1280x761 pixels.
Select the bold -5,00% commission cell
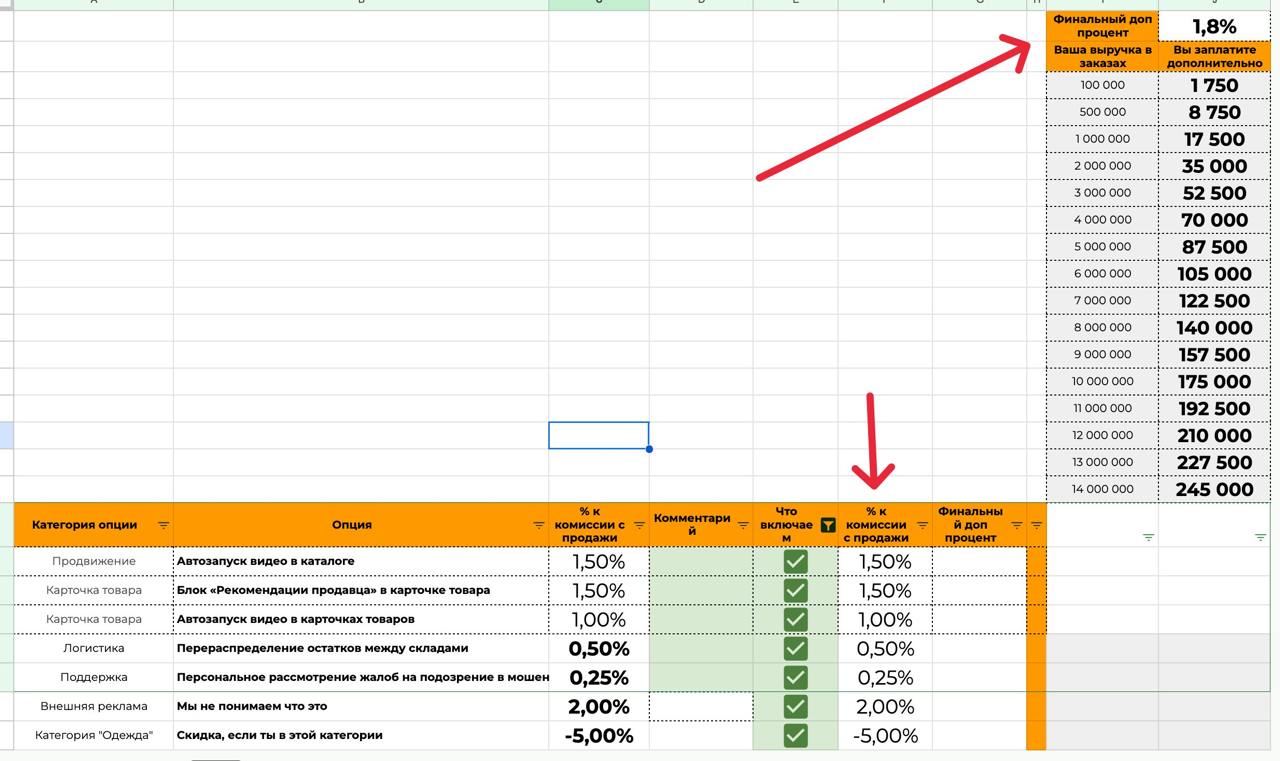pos(599,736)
